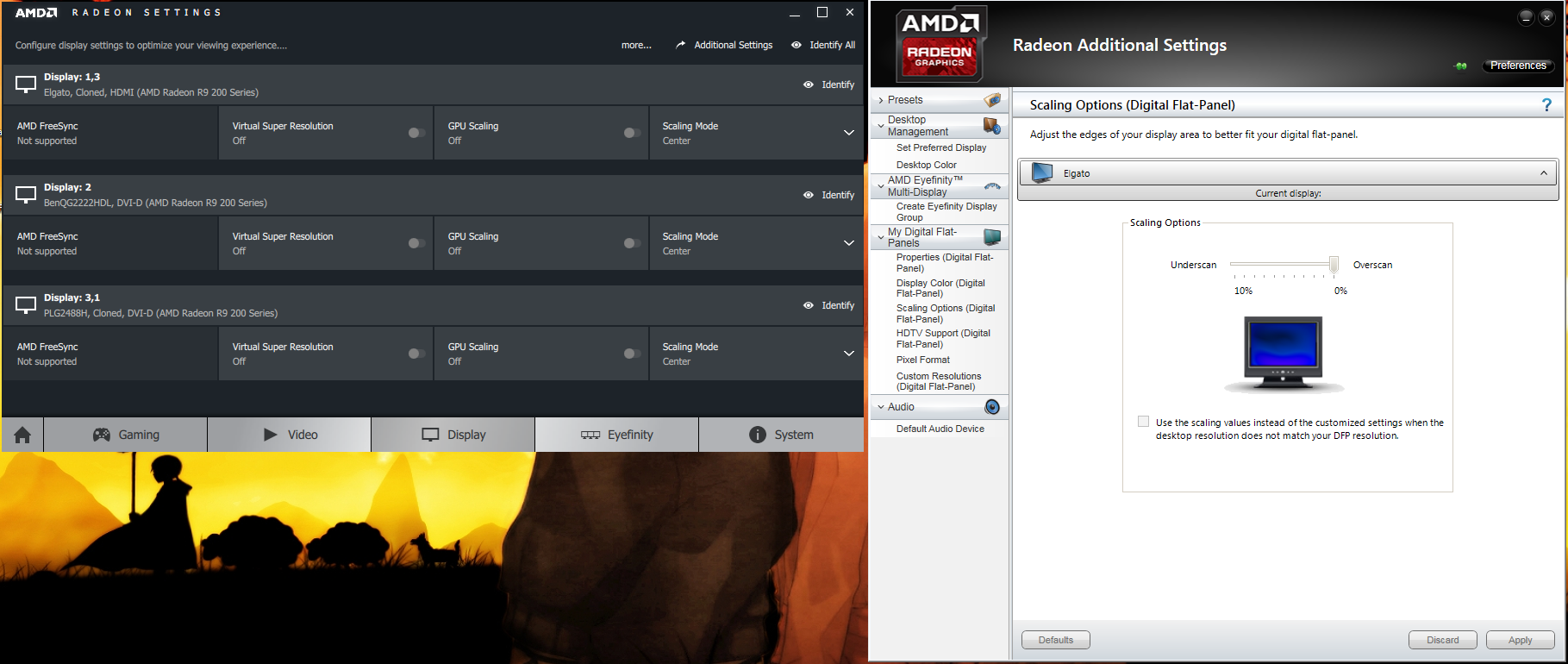
Task: Click the AMD Eyefinity Multi-Display icon
Action: point(992,186)
